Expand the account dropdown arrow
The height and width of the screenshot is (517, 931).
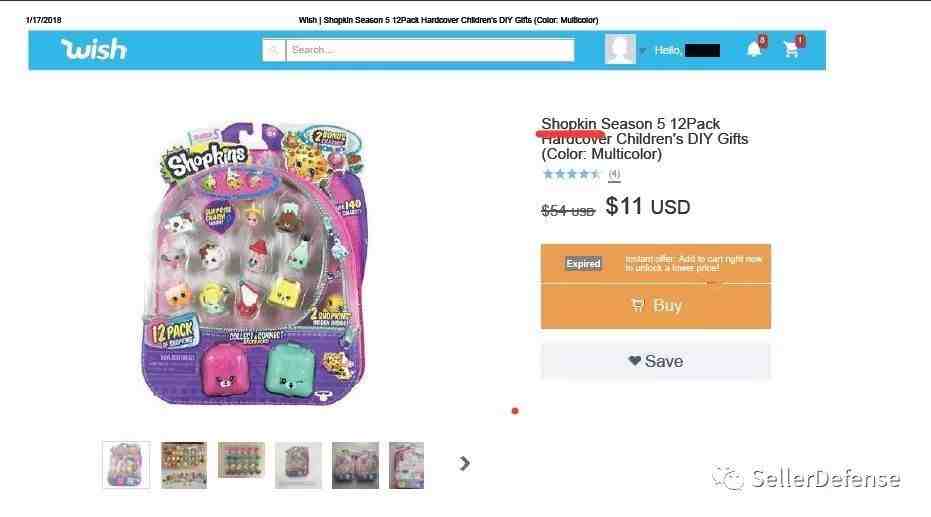click(642, 51)
